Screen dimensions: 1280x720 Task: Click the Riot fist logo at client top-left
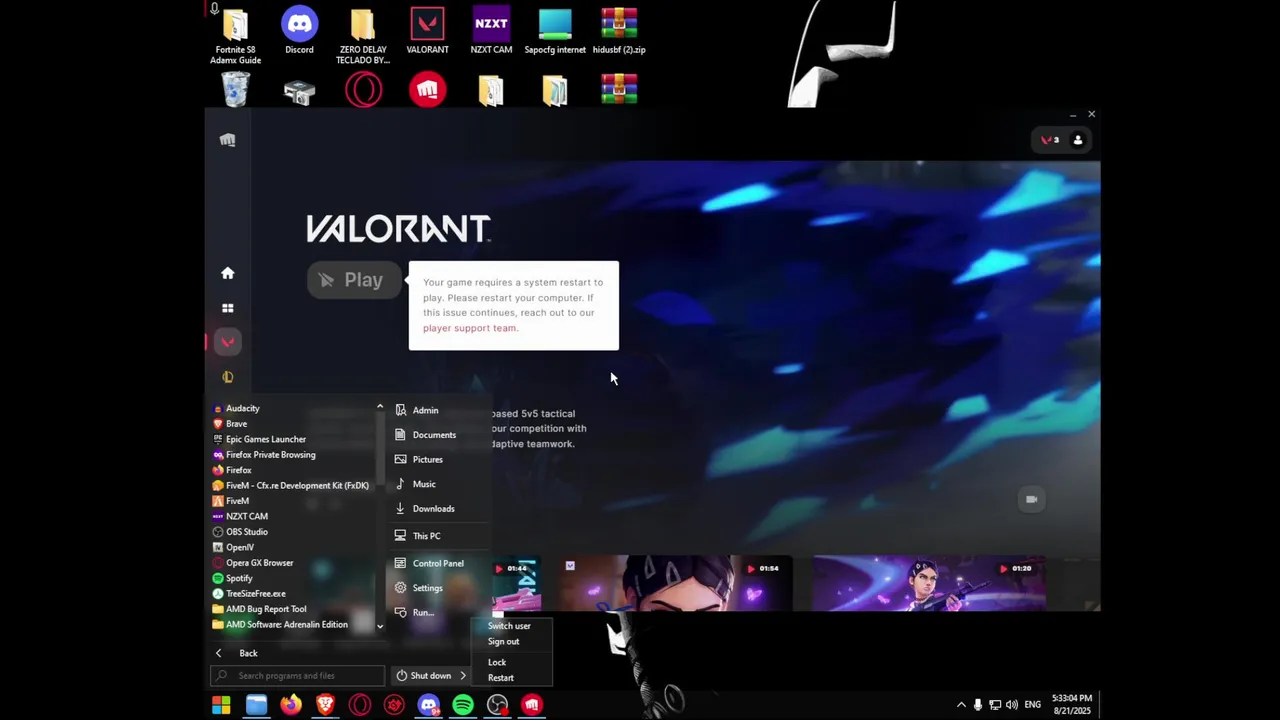tap(227, 140)
